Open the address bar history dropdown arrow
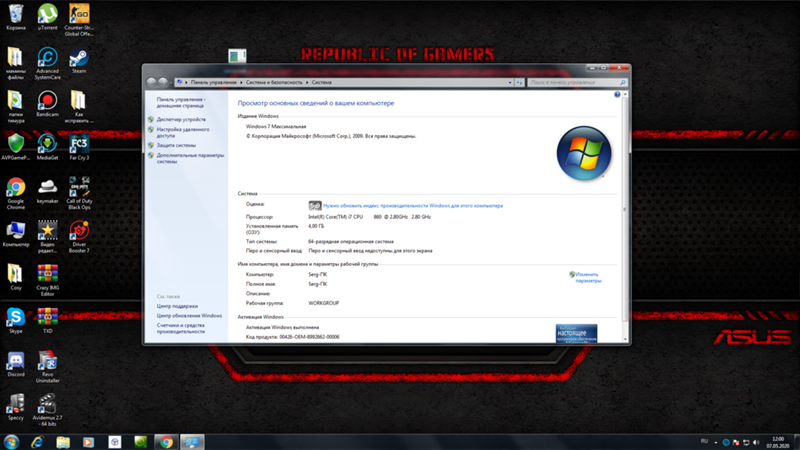Screen dimensions: 800x450 [x=510, y=82]
